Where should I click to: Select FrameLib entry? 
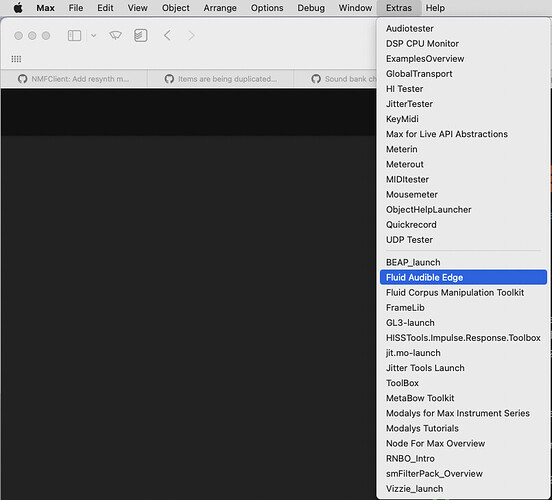(x=463, y=308)
